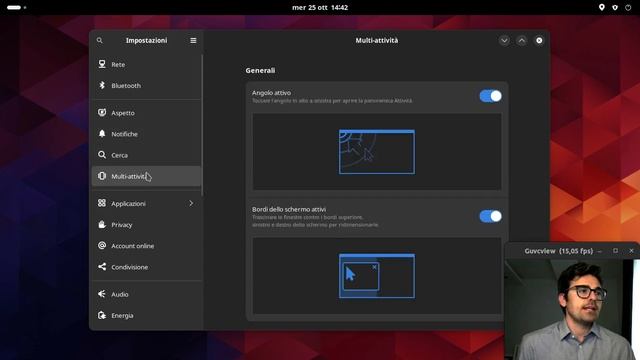Viewport: 640px width, 360px height.
Task: Maximize the Guvcview window
Action: 616,251
